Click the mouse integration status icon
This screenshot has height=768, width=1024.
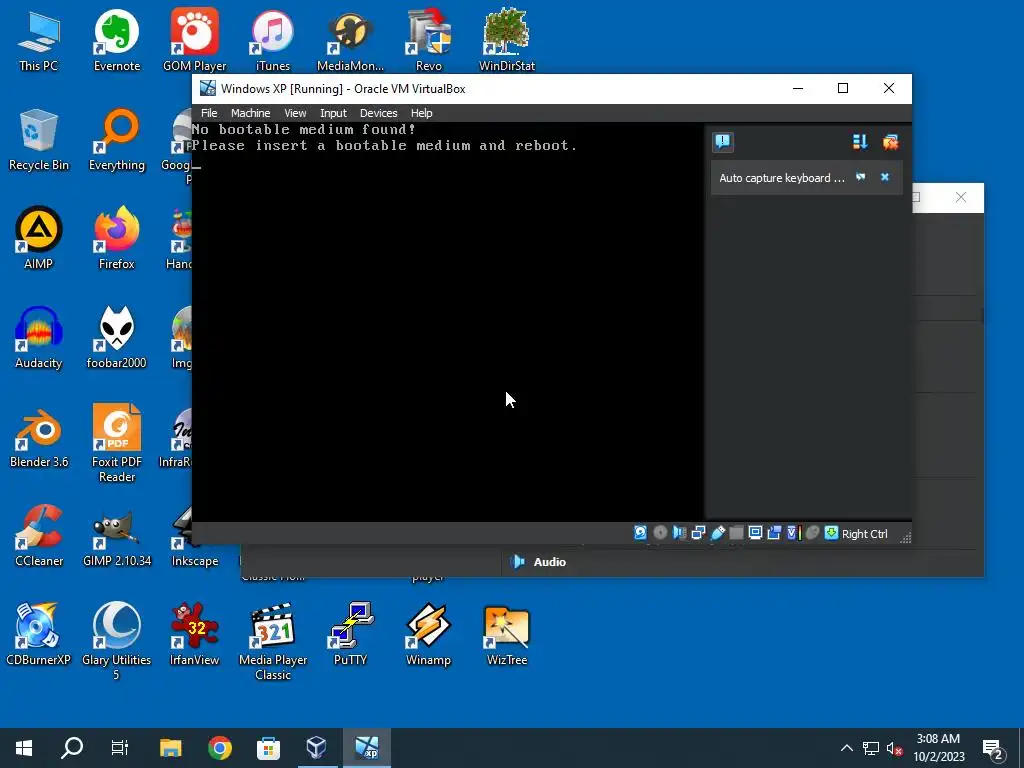[812, 533]
